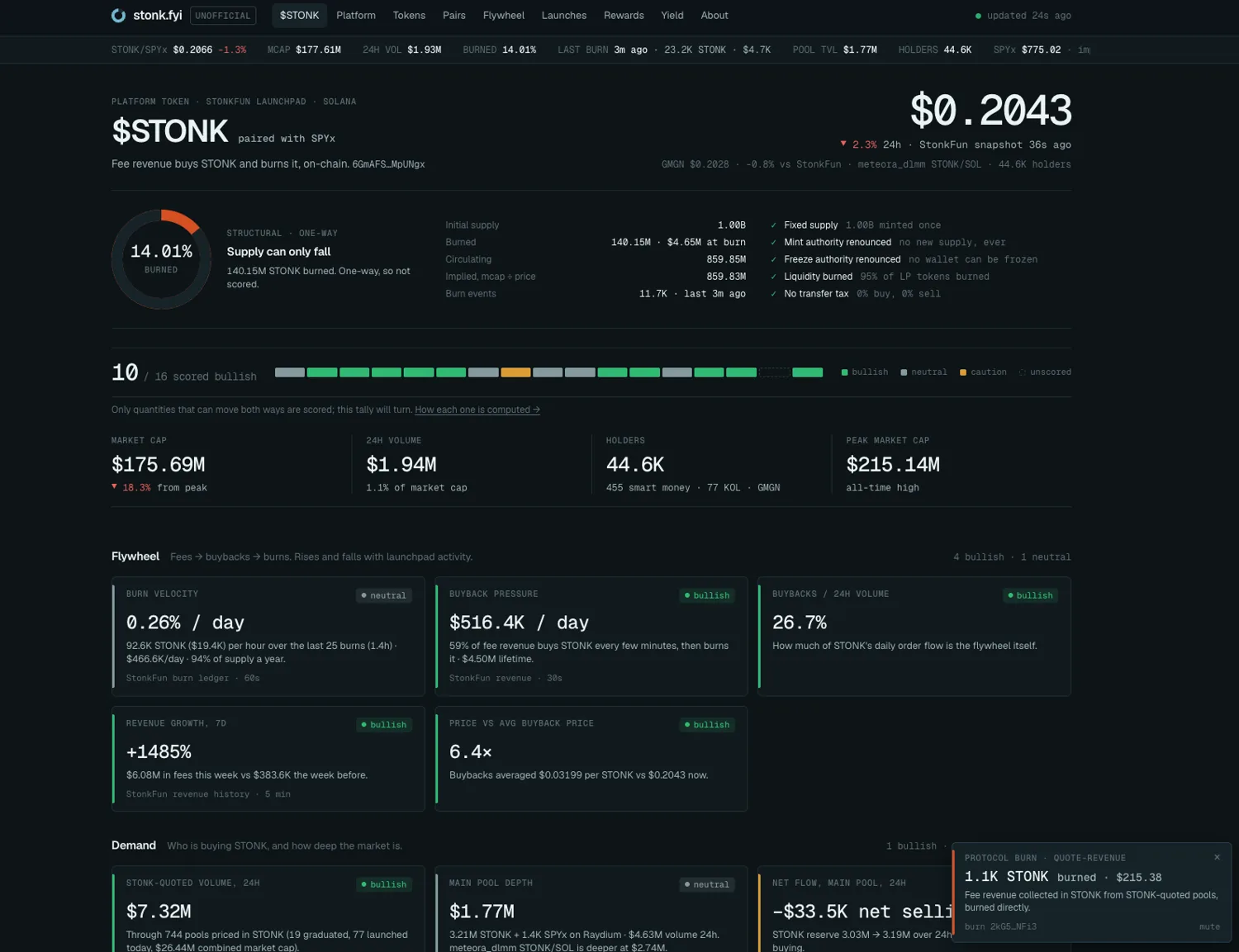Click the '10 / 16 scored bullish' tally

[x=184, y=373]
